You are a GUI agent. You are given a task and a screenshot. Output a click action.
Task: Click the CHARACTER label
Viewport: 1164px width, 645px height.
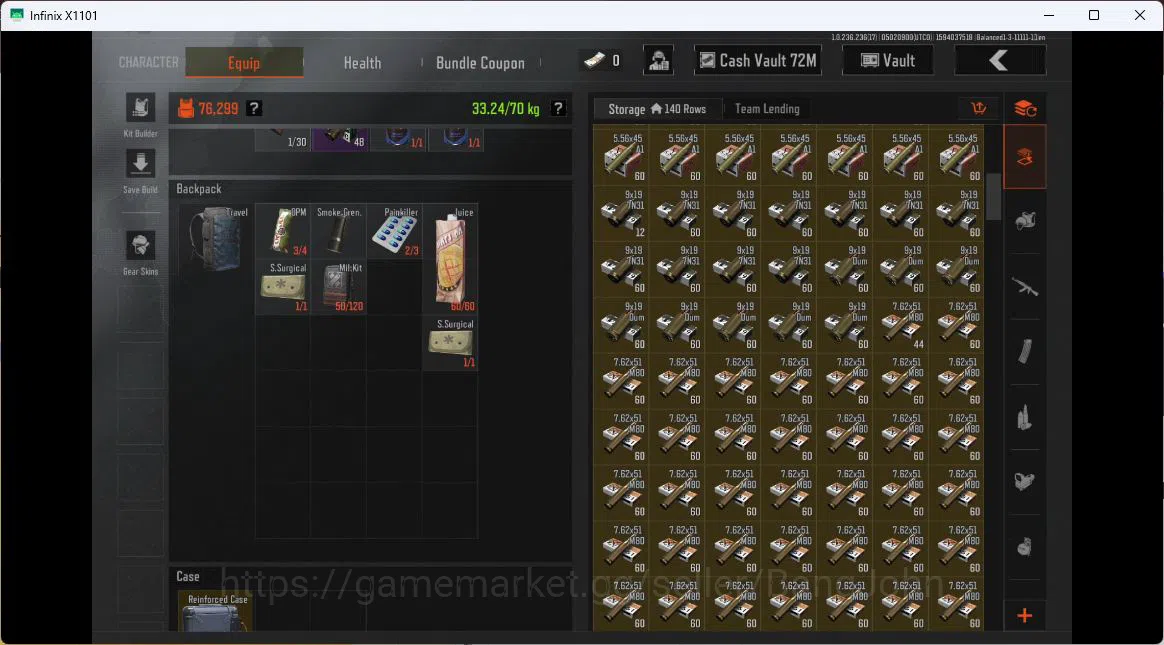pyautogui.click(x=148, y=62)
